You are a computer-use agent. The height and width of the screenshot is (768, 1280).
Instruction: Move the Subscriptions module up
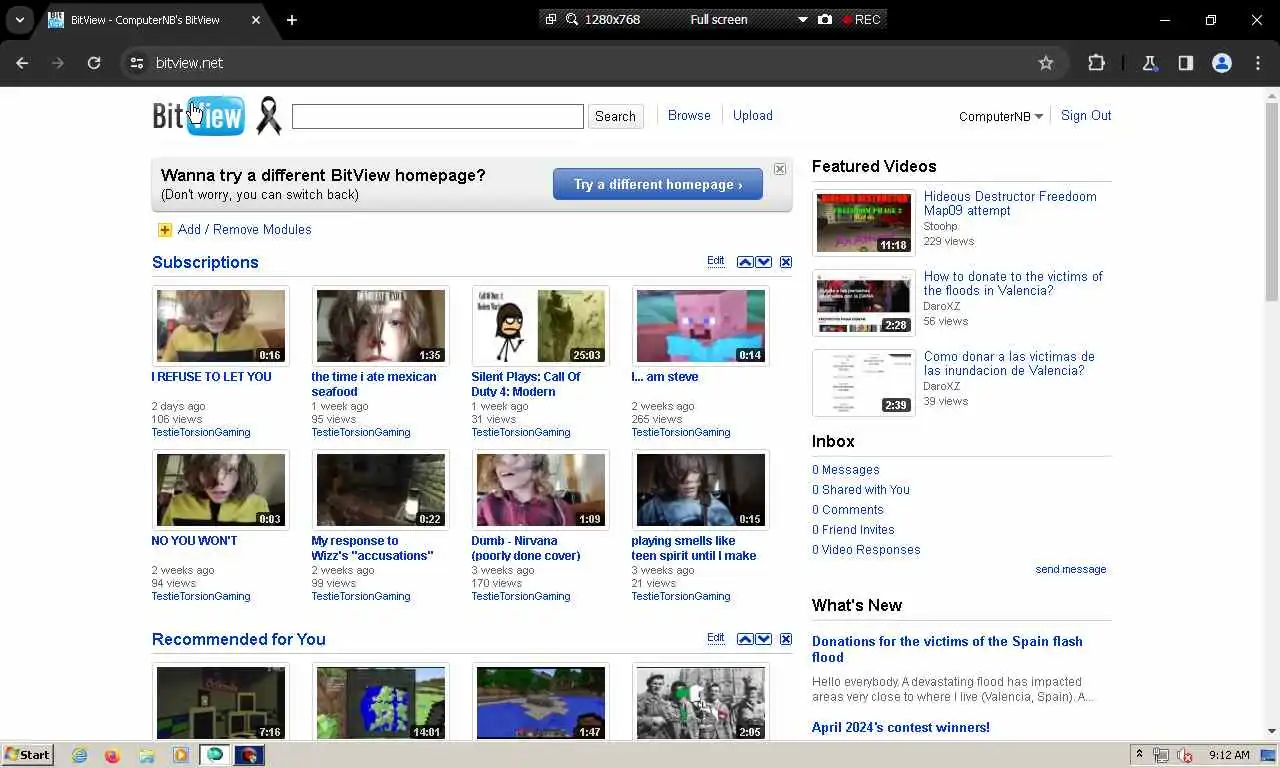(745, 262)
